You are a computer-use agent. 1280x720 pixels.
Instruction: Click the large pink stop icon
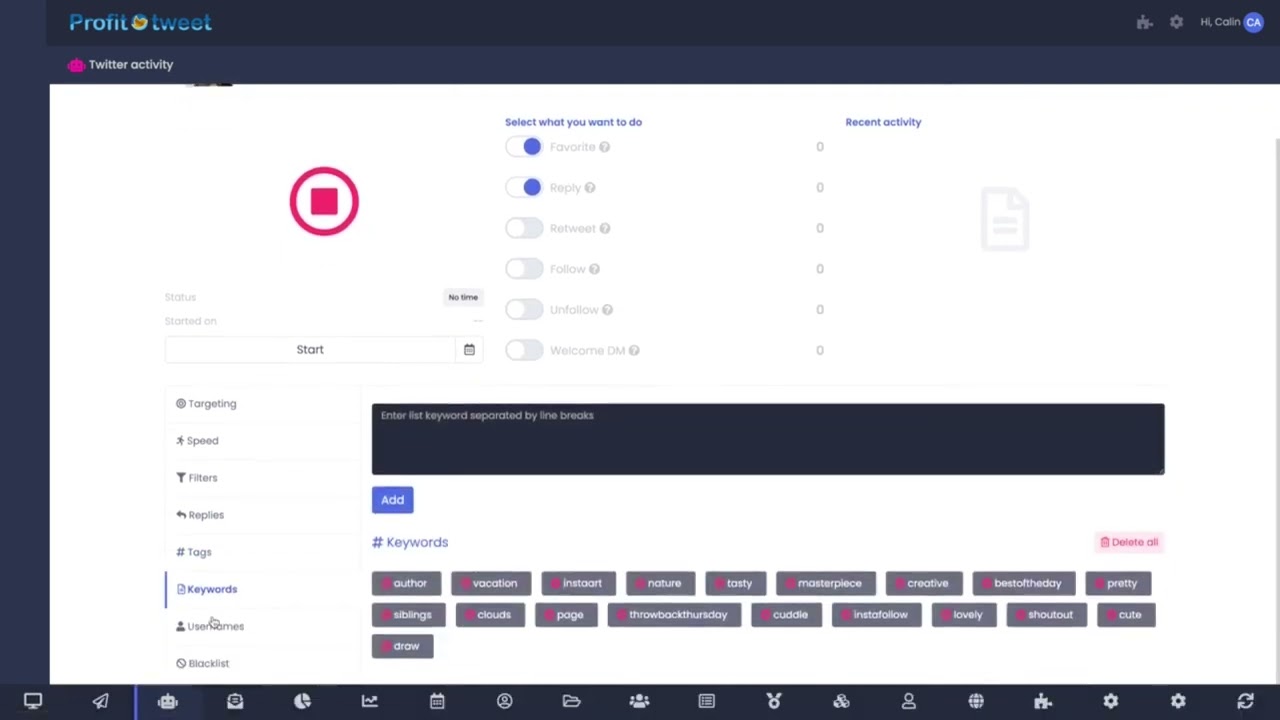pyautogui.click(x=324, y=201)
